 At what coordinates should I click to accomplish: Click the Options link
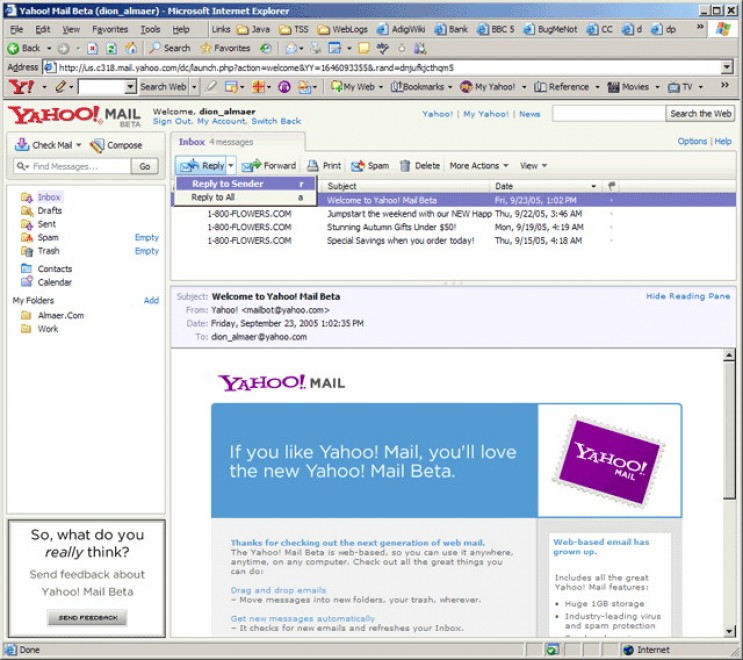click(x=692, y=141)
